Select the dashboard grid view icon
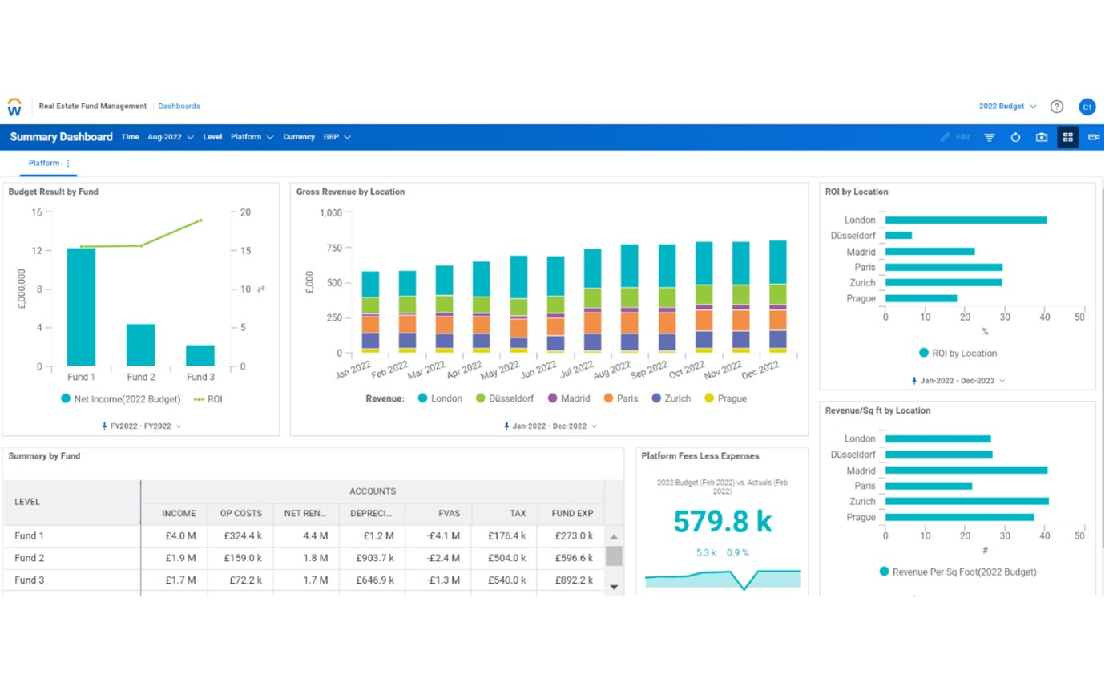Viewport: 1104px width, 690px height. (1067, 137)
